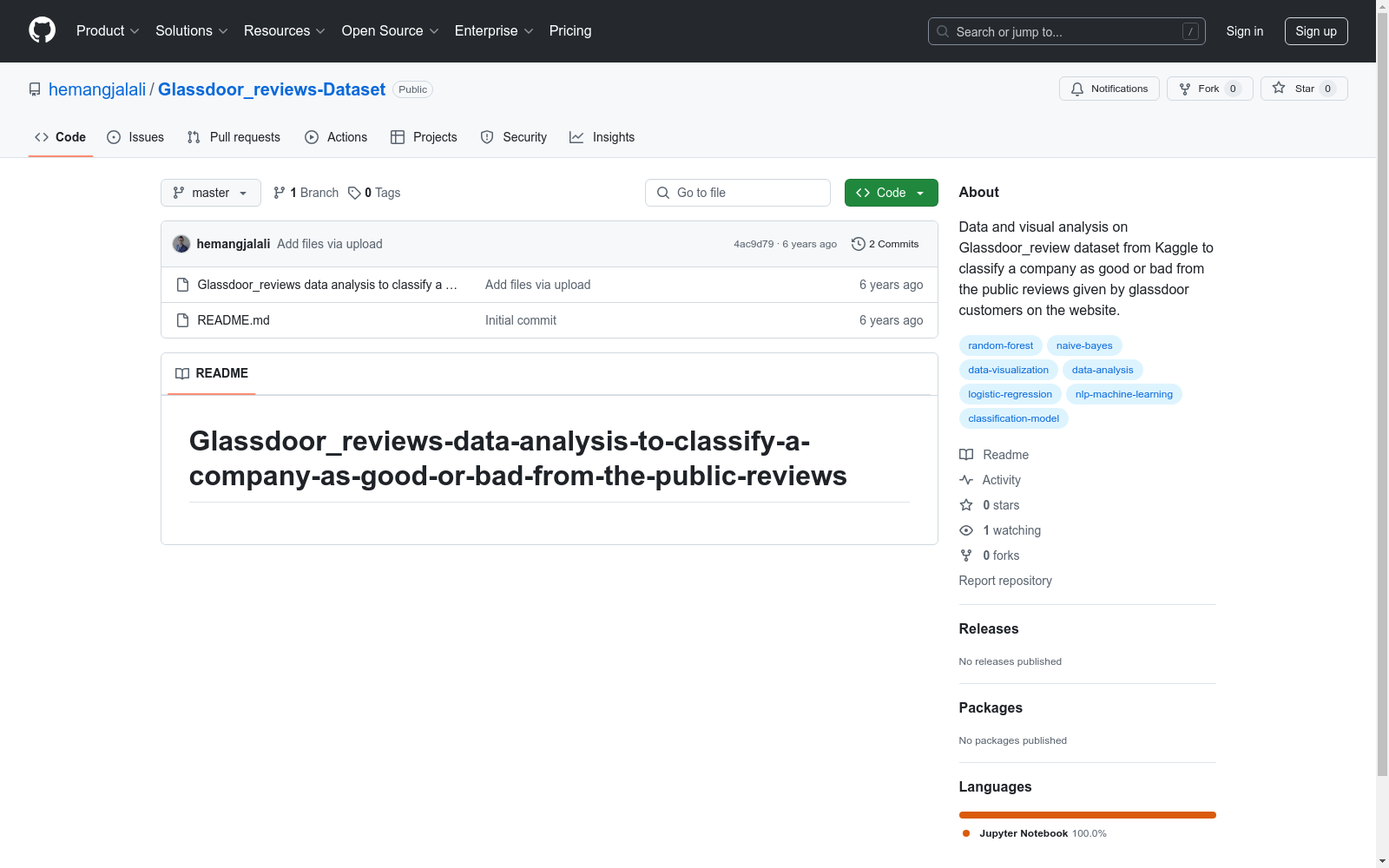This screenshot has width=1389, height=868.
Task: Open the Initial commit message link
Action: (x=521, y=320)
